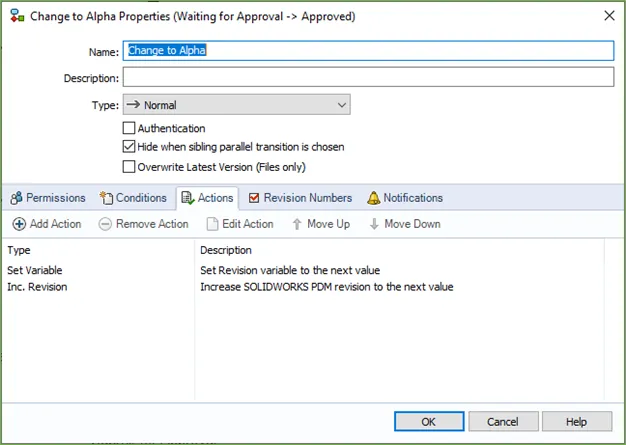Click the Add Action label
The height and width of the screenshot is (445, 626).
(x=55, y=224)
